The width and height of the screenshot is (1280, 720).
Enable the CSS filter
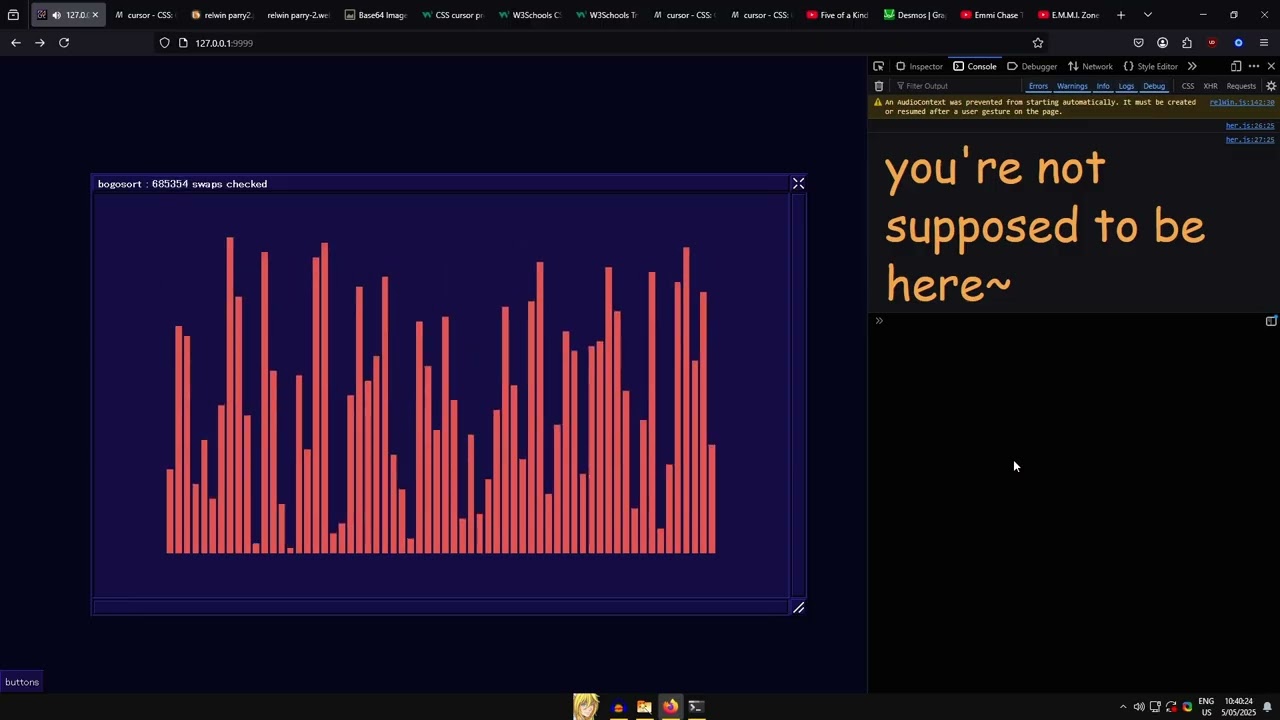[1188, 86]
